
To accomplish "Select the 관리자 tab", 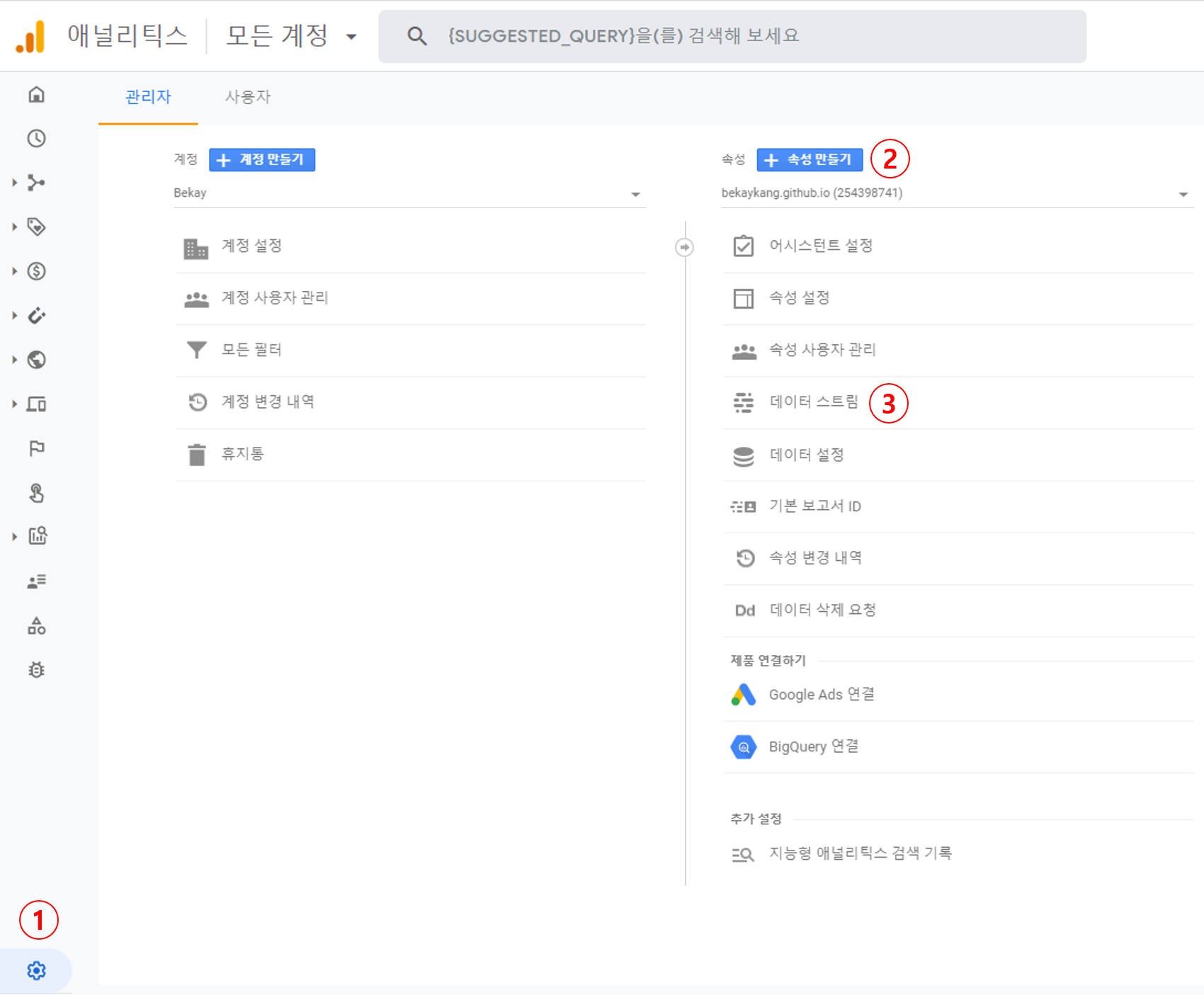I will point(148,97).
